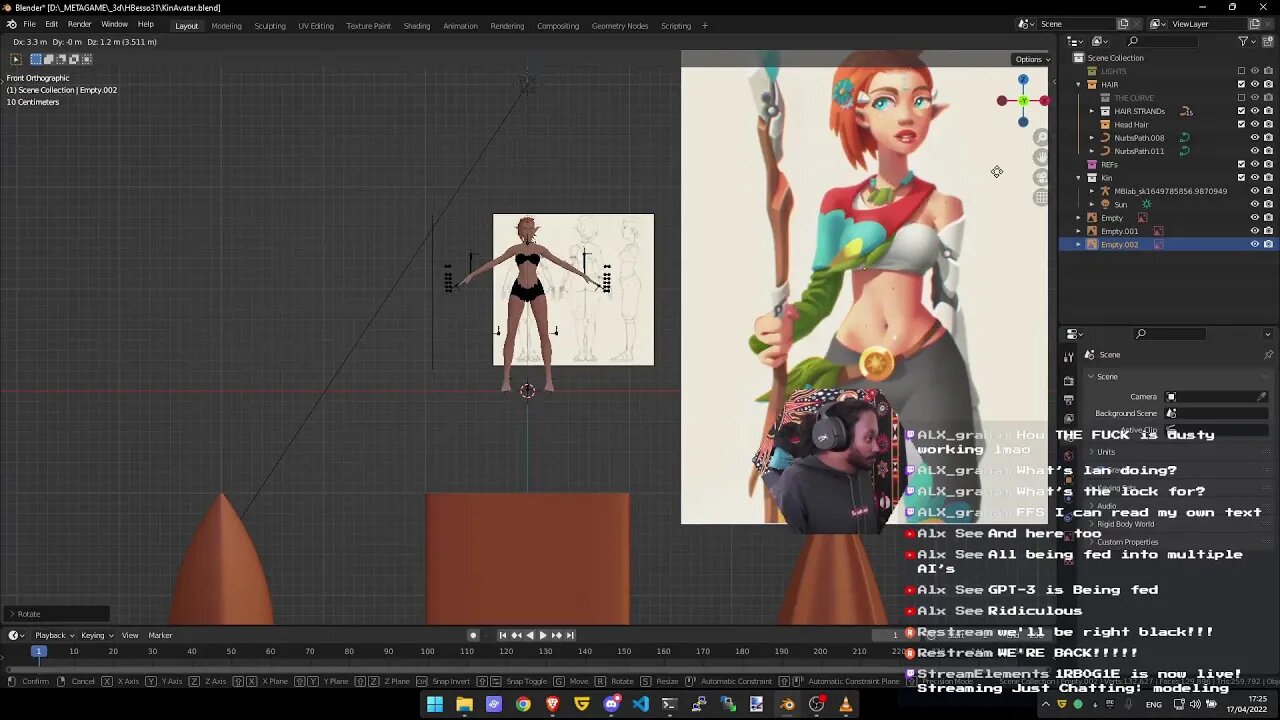Pin the properties editor context
The height and width of the screenshot is (720, 1280).
click(x=1268, y=355)
